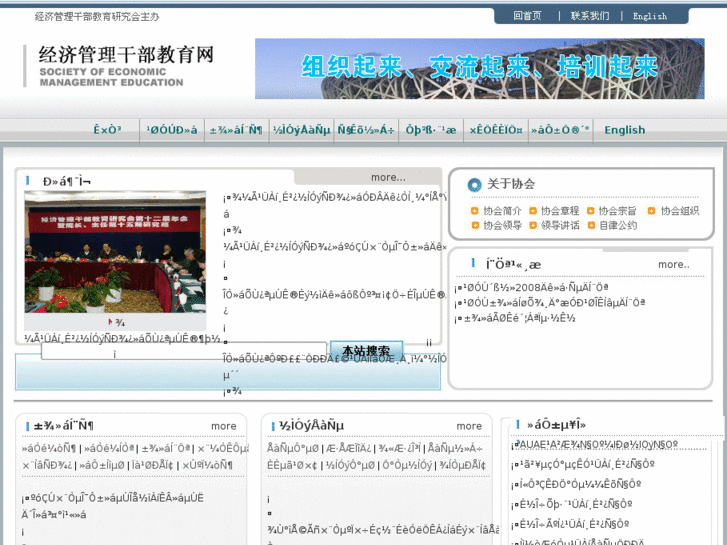Click more in the ½ìÓýÅàÑµ panel

[469, 426]
